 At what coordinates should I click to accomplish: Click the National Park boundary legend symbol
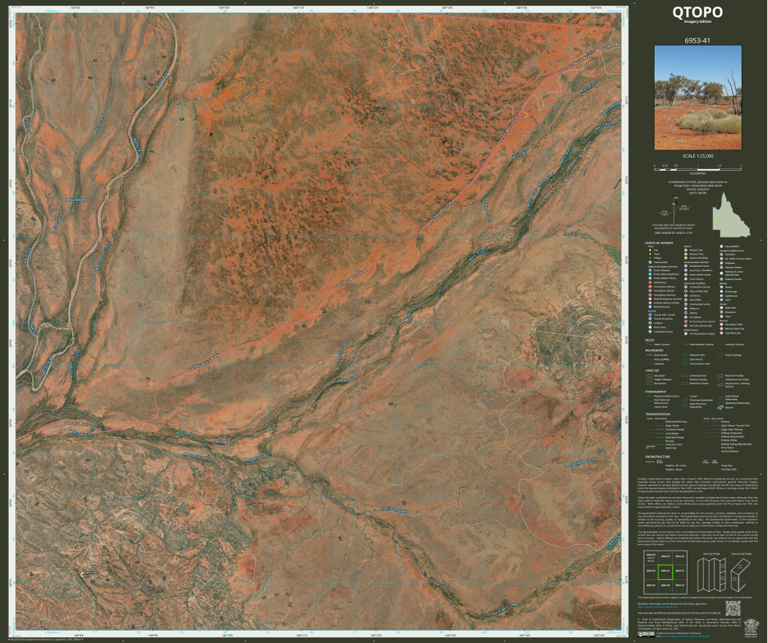click(x=685, y=355)
